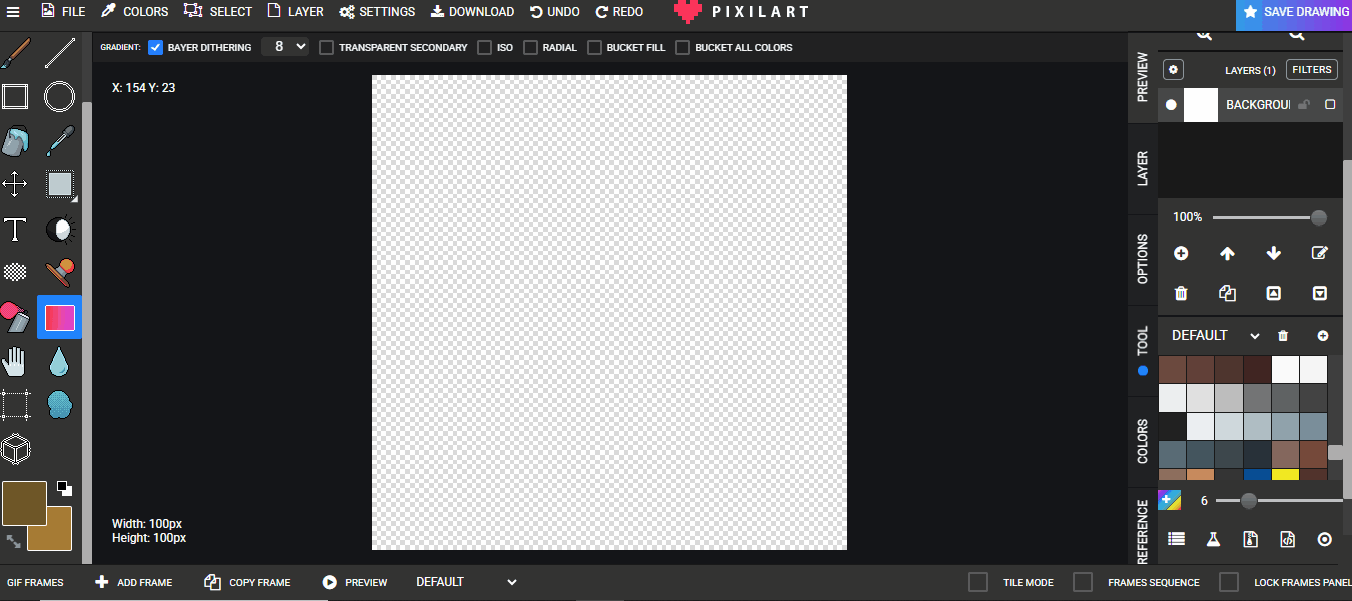Choose the Circle shape tool
This screenshot has height=601, width=1352.
[x=60, y=97]
